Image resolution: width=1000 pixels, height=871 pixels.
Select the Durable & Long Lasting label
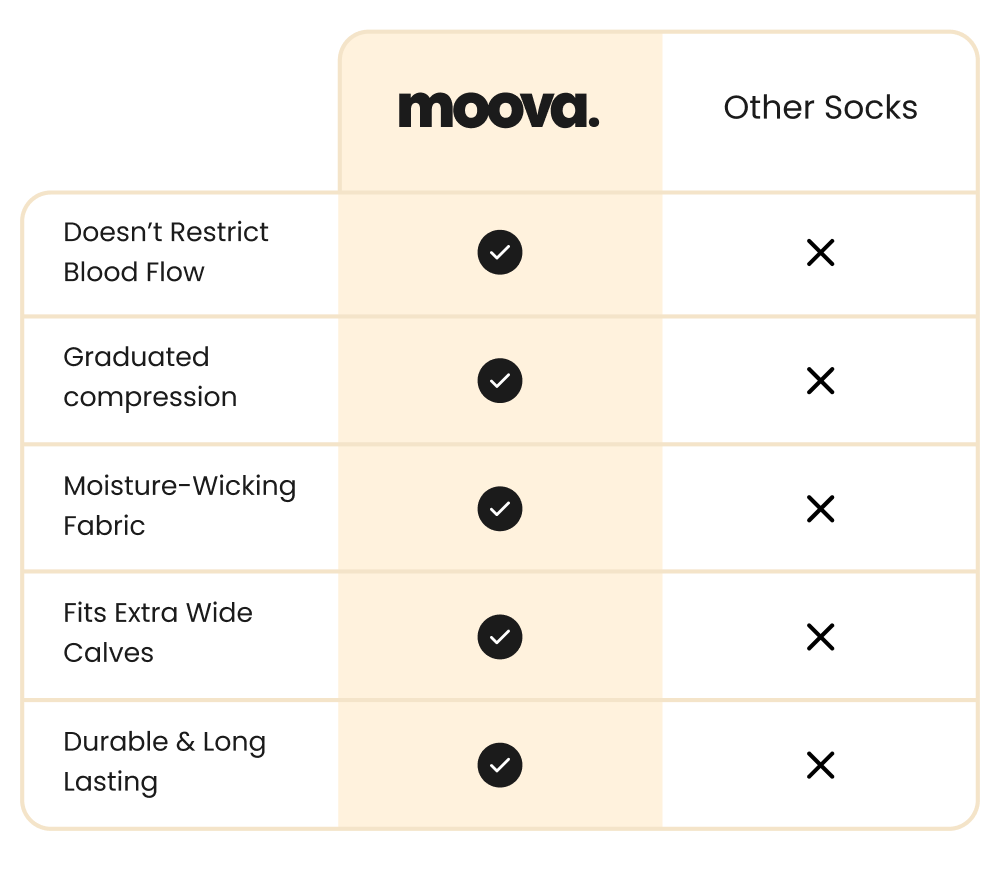165,762
